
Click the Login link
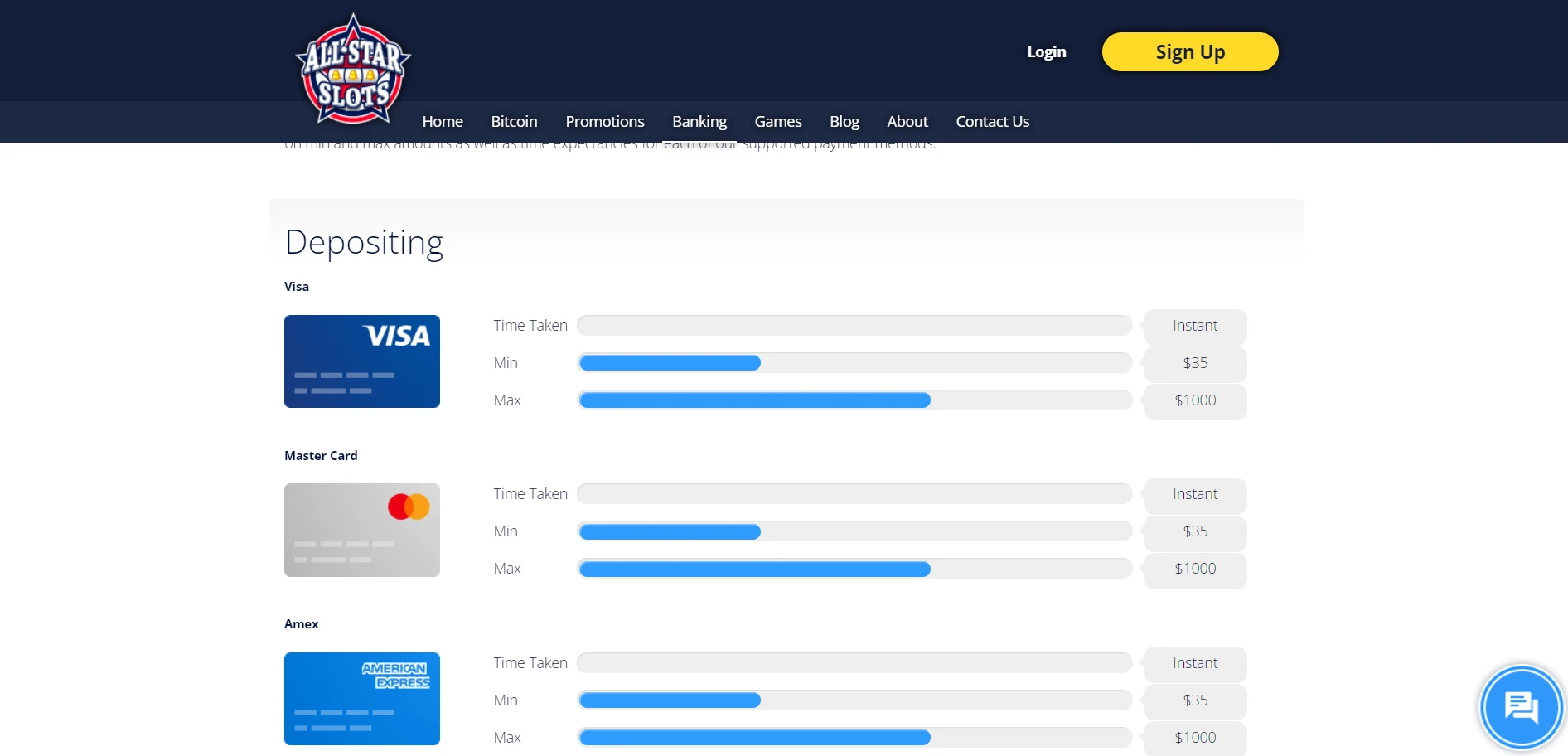tap(1047, 52)
